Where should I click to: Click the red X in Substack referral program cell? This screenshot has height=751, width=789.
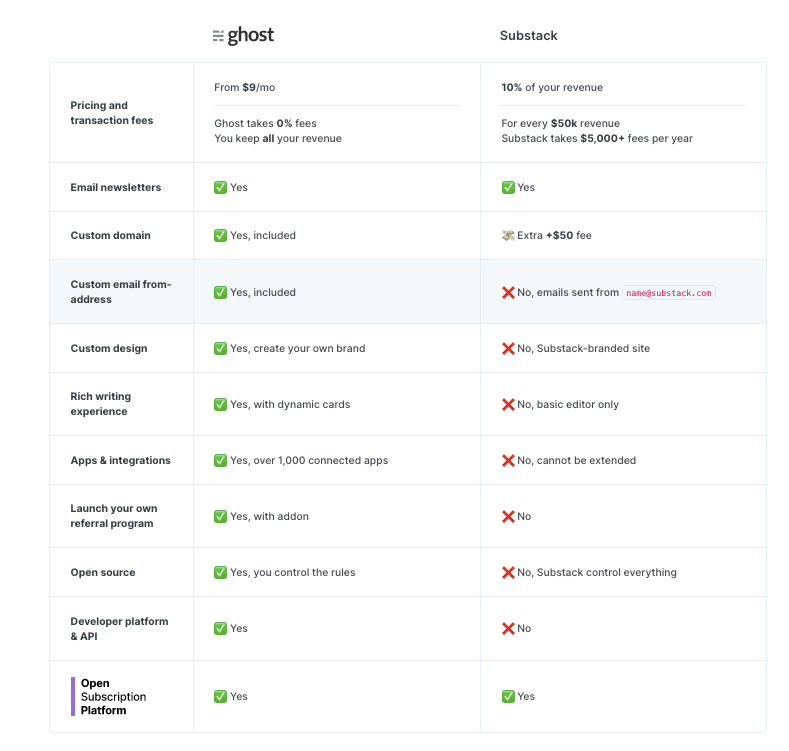[508, 516]
